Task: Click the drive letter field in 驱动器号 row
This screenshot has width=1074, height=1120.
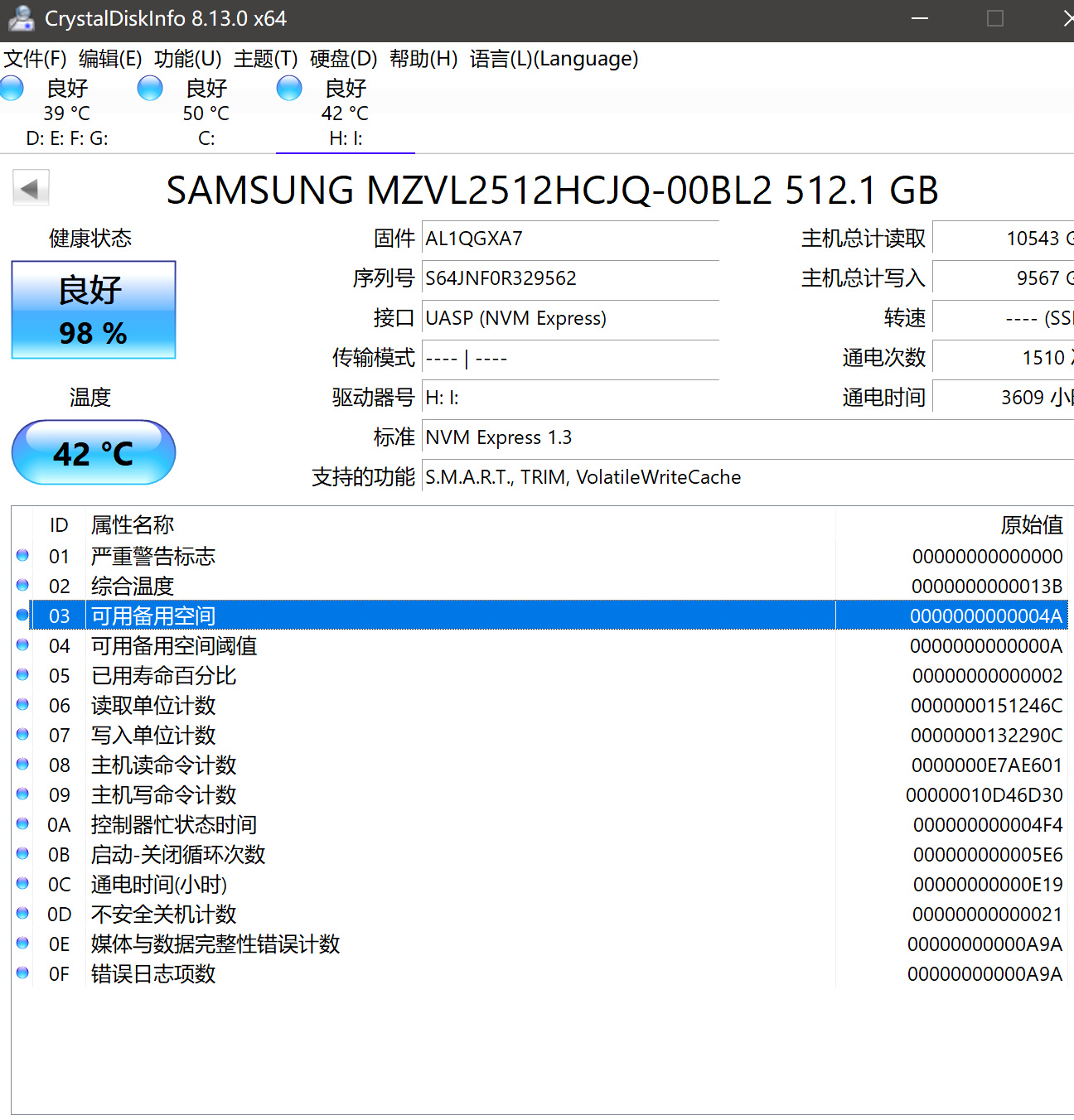Action: click(x=570, y=398)
